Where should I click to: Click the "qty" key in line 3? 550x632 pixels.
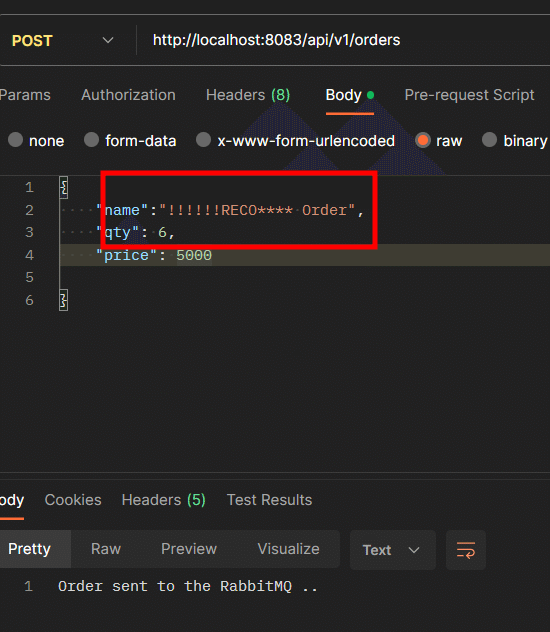tap(117, 233)
